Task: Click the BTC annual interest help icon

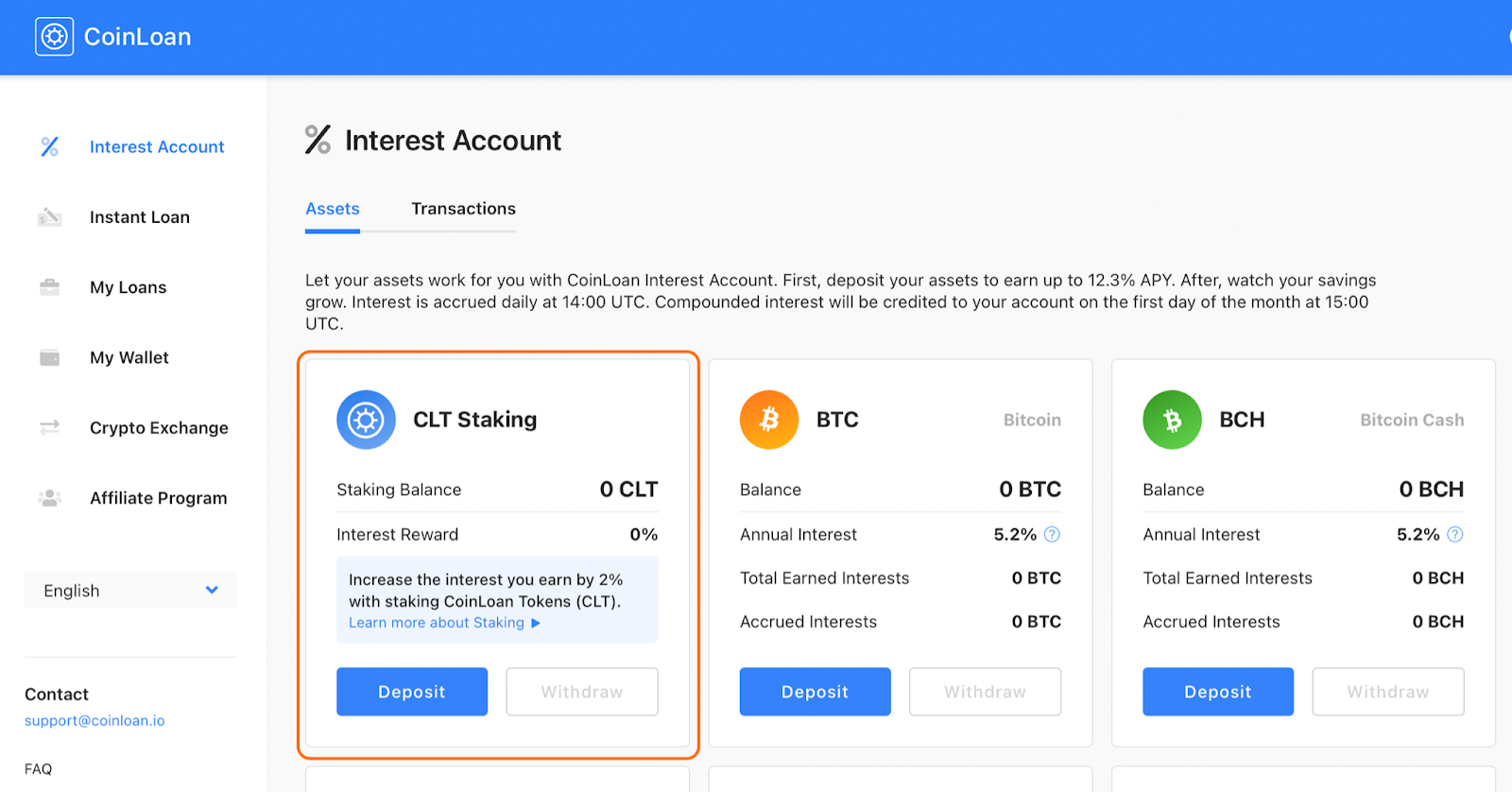Action: 1052,534
